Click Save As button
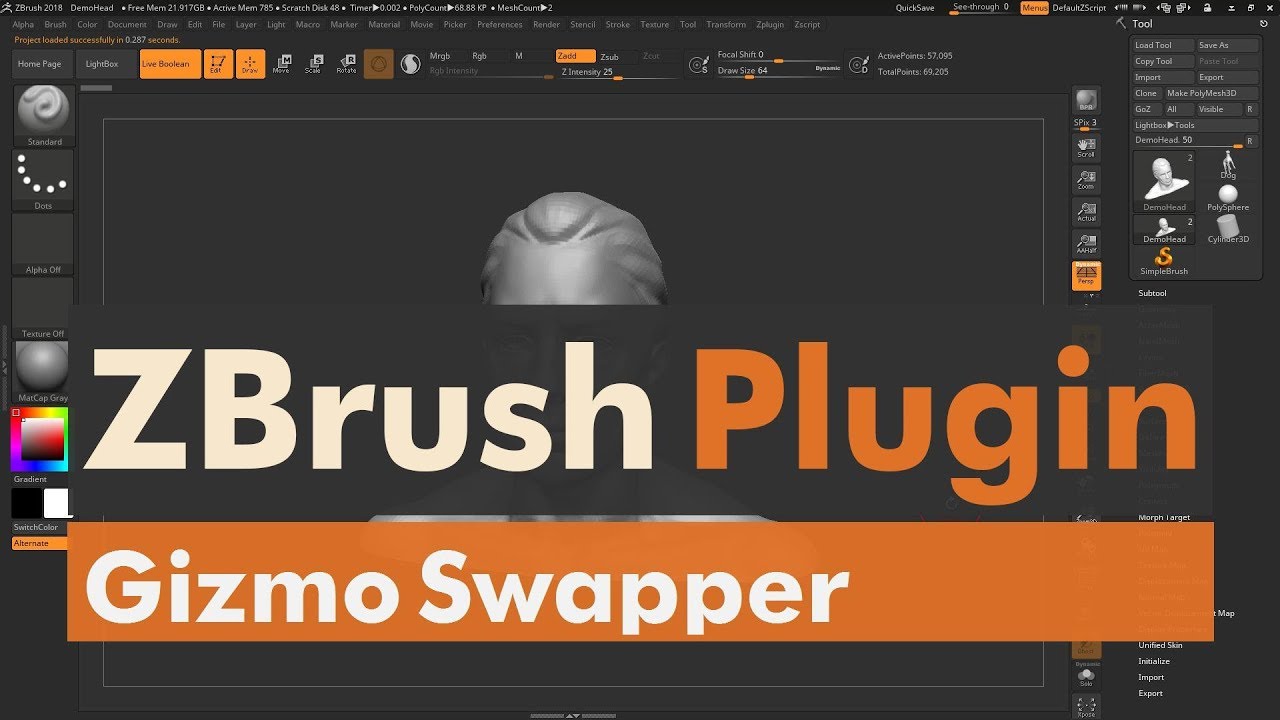This screenshot has height=720, width=1280. pyautogui.click(x=1226, y=45)
